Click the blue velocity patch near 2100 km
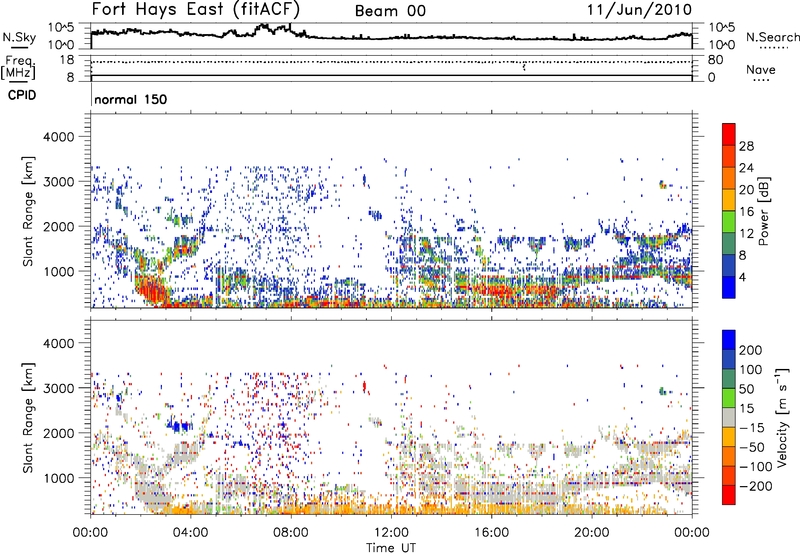Screen dimensions: 800x554 [180, 426]
